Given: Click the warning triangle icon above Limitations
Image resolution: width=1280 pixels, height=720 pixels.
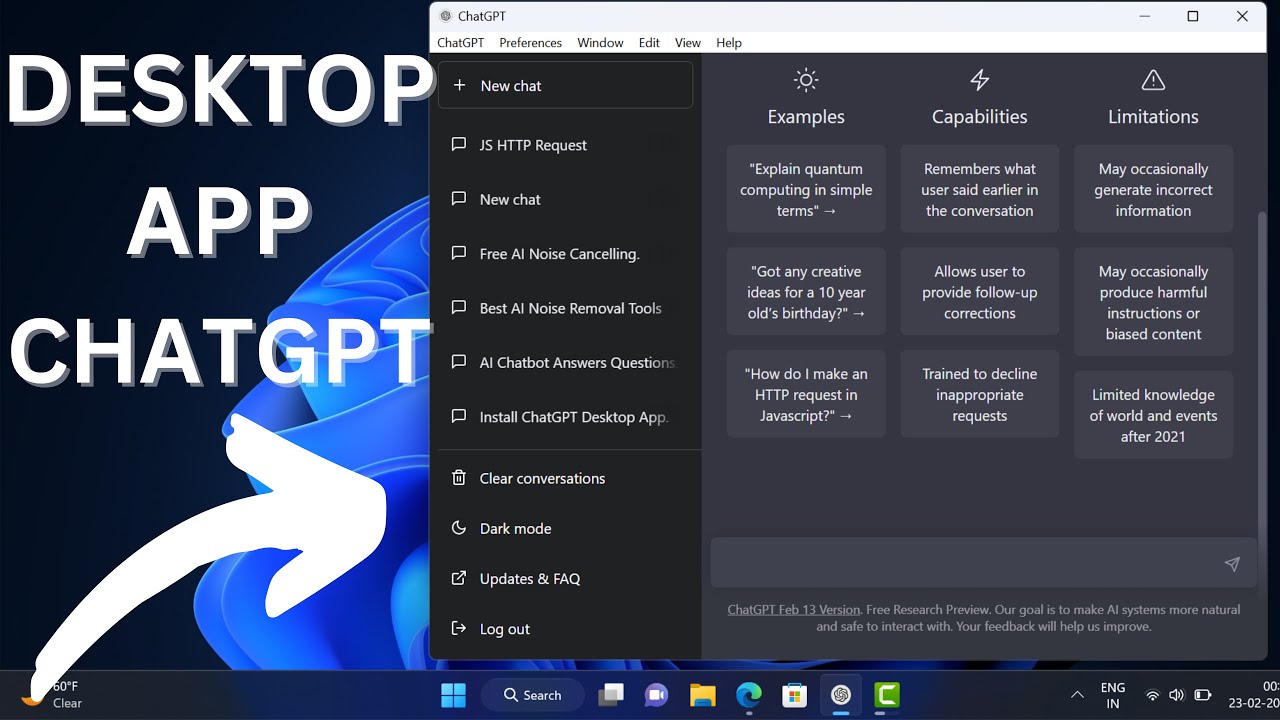Looking at the screenshot, I should (x=1153, y=80).
